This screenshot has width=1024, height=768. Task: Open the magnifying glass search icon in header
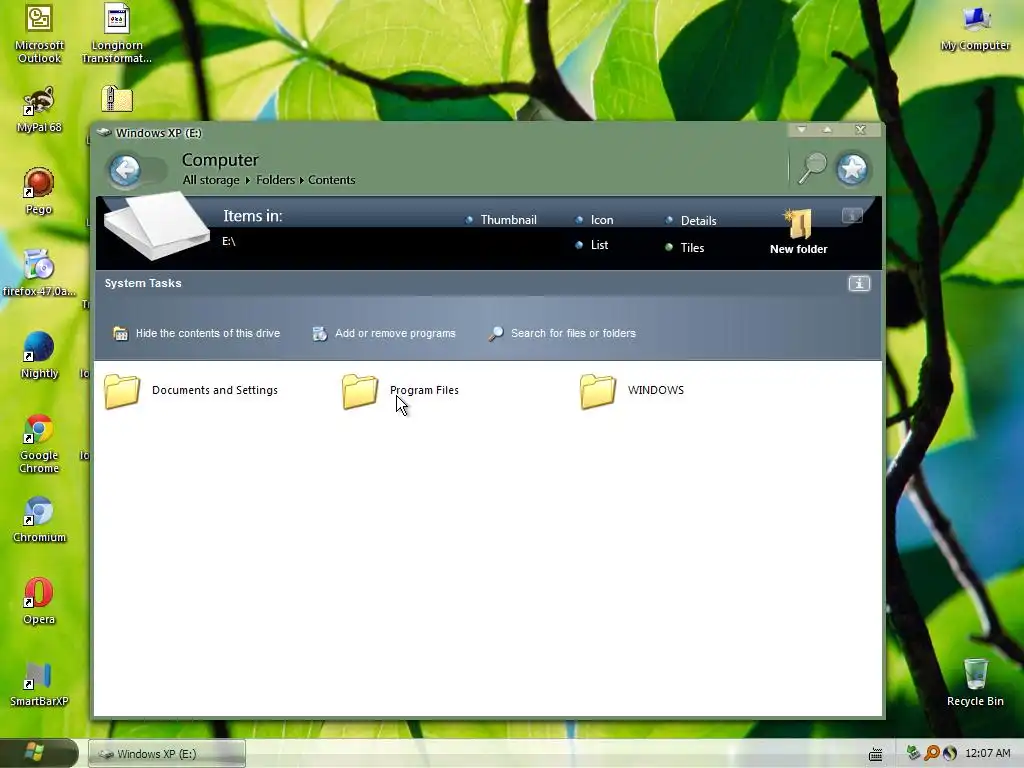coord(812,168)
